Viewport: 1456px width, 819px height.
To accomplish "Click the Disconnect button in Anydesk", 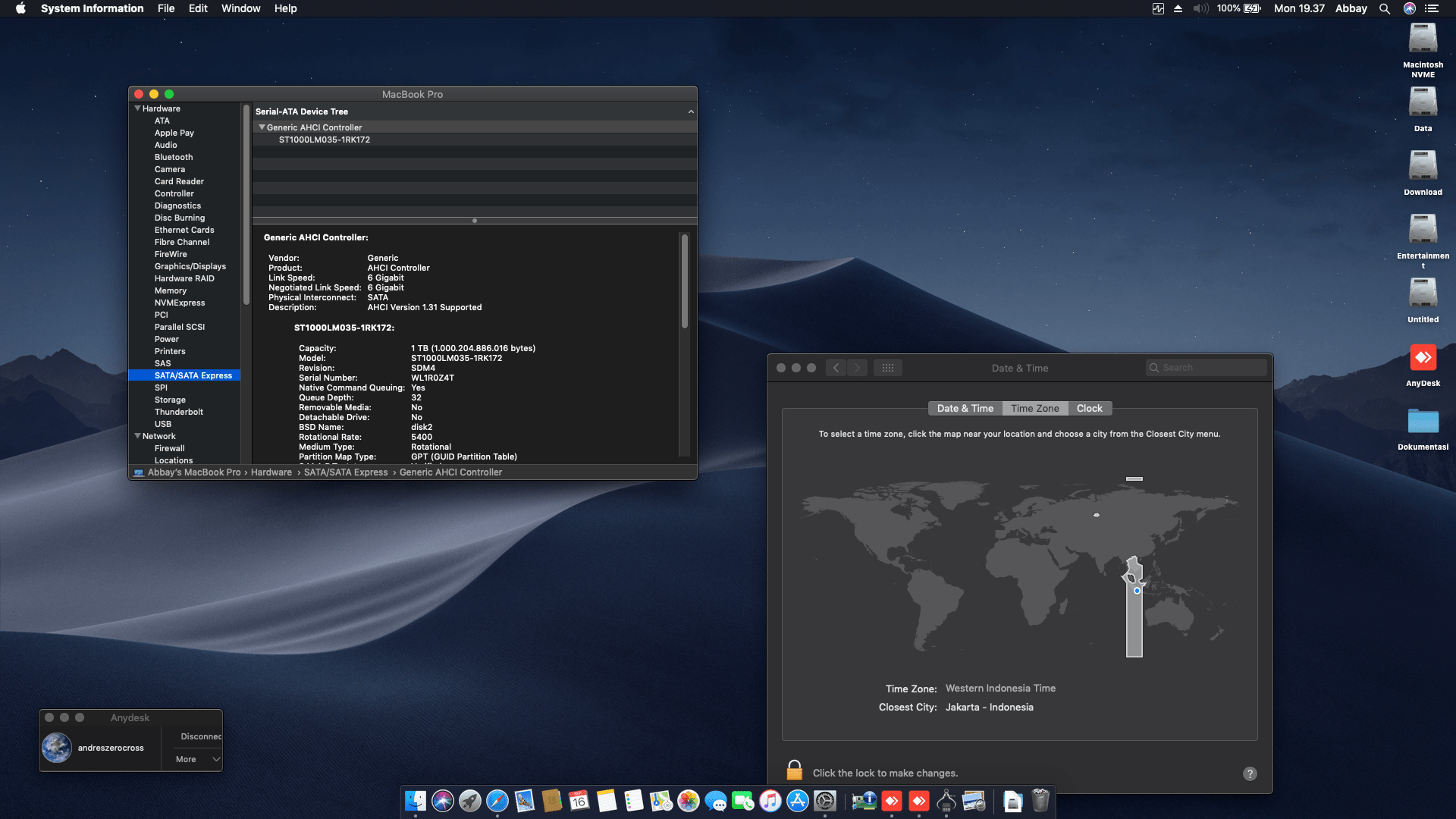I will [201, 736].
